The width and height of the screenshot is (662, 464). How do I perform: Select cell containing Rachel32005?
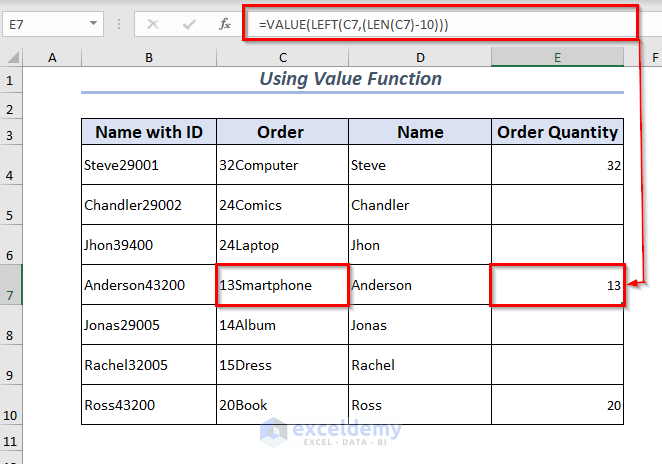tap(149, 365)
